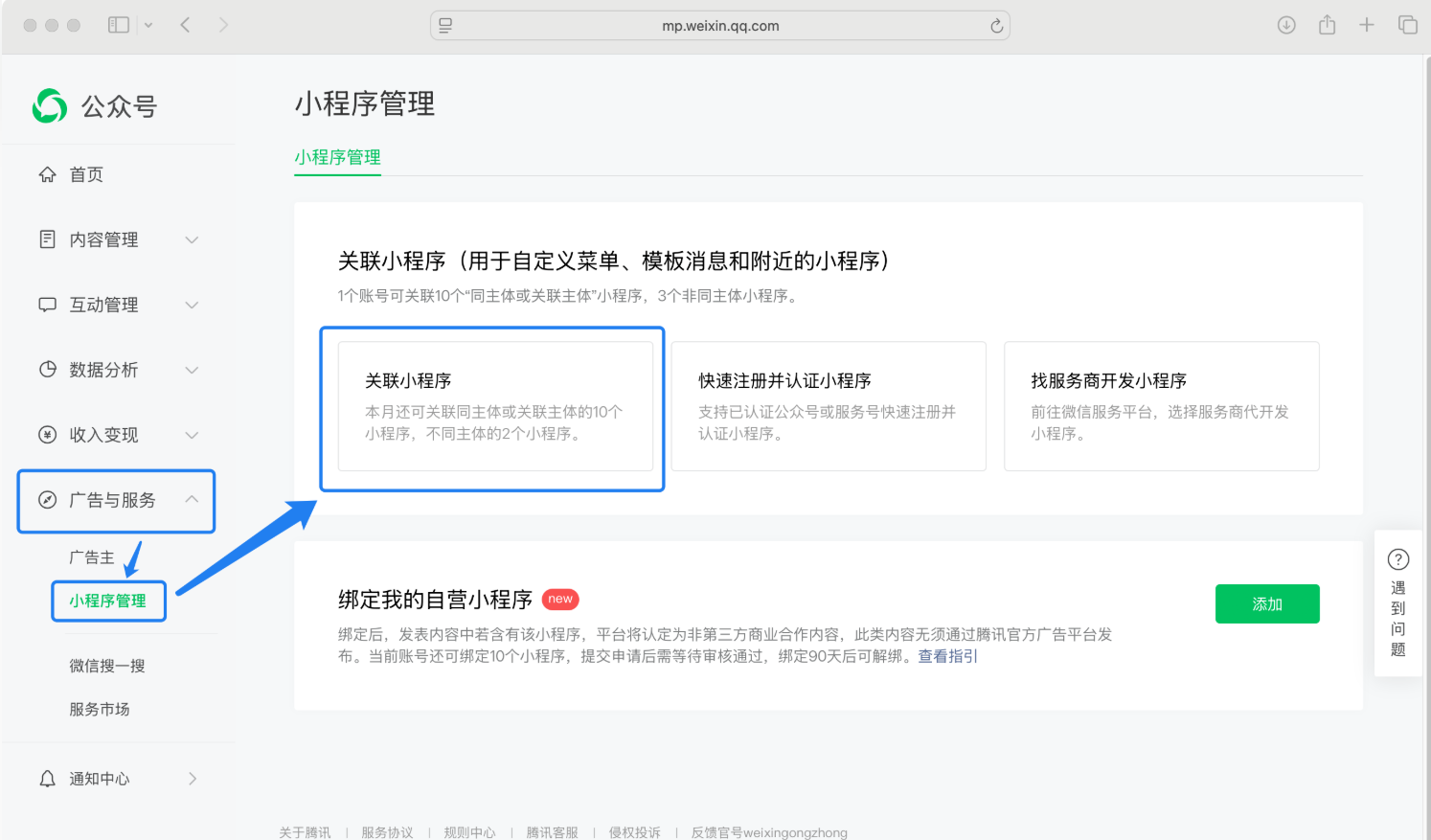Click the reader icon in address bar

[445, 26]
